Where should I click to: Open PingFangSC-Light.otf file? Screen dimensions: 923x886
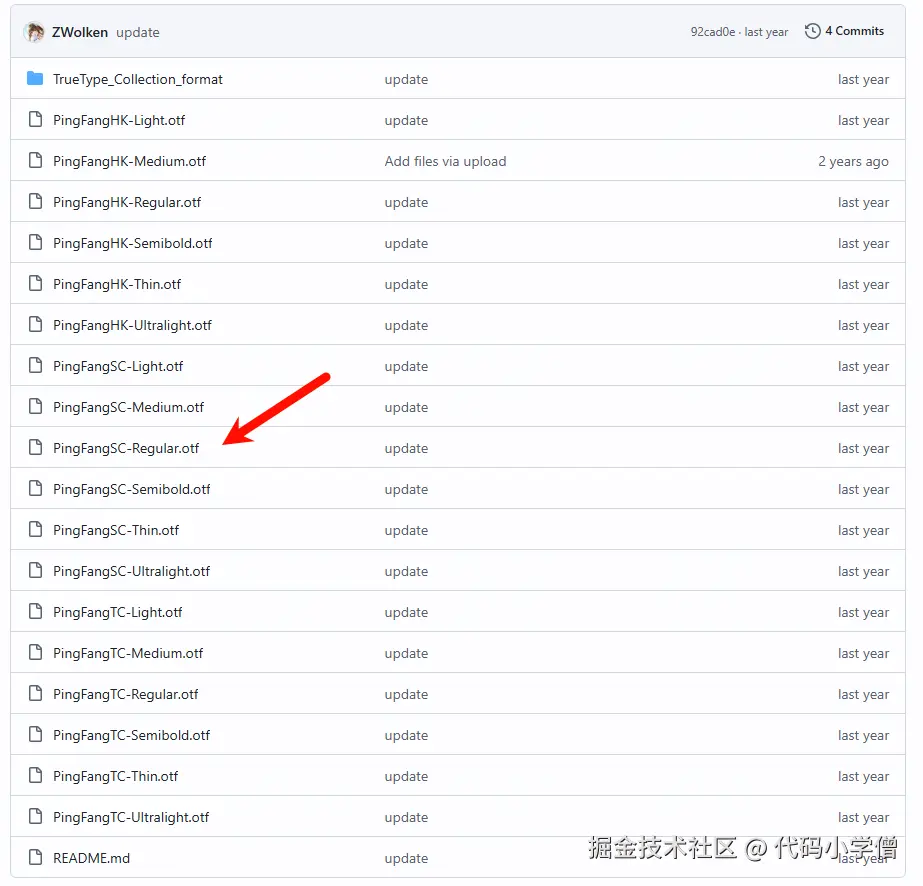click(118, 367)
